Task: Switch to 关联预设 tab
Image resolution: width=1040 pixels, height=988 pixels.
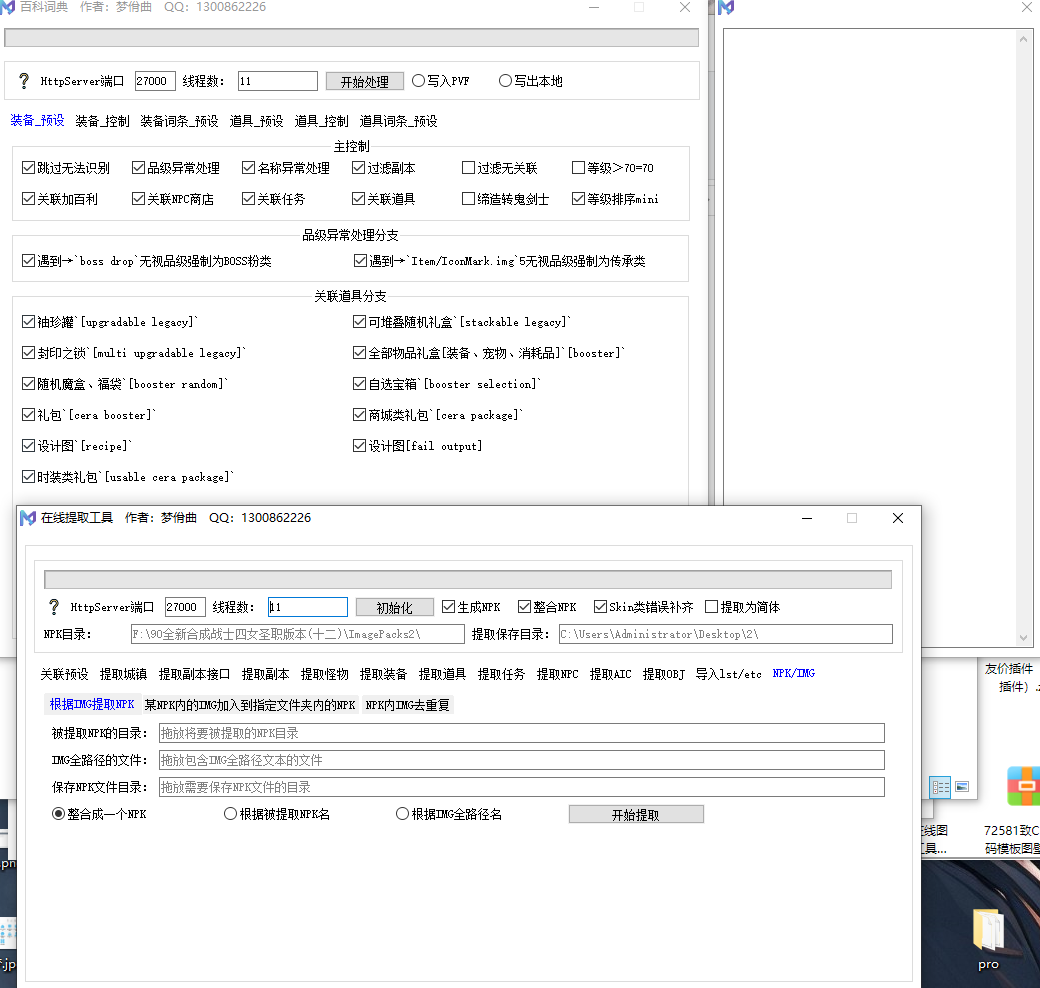Action: (x=64, y=674)
